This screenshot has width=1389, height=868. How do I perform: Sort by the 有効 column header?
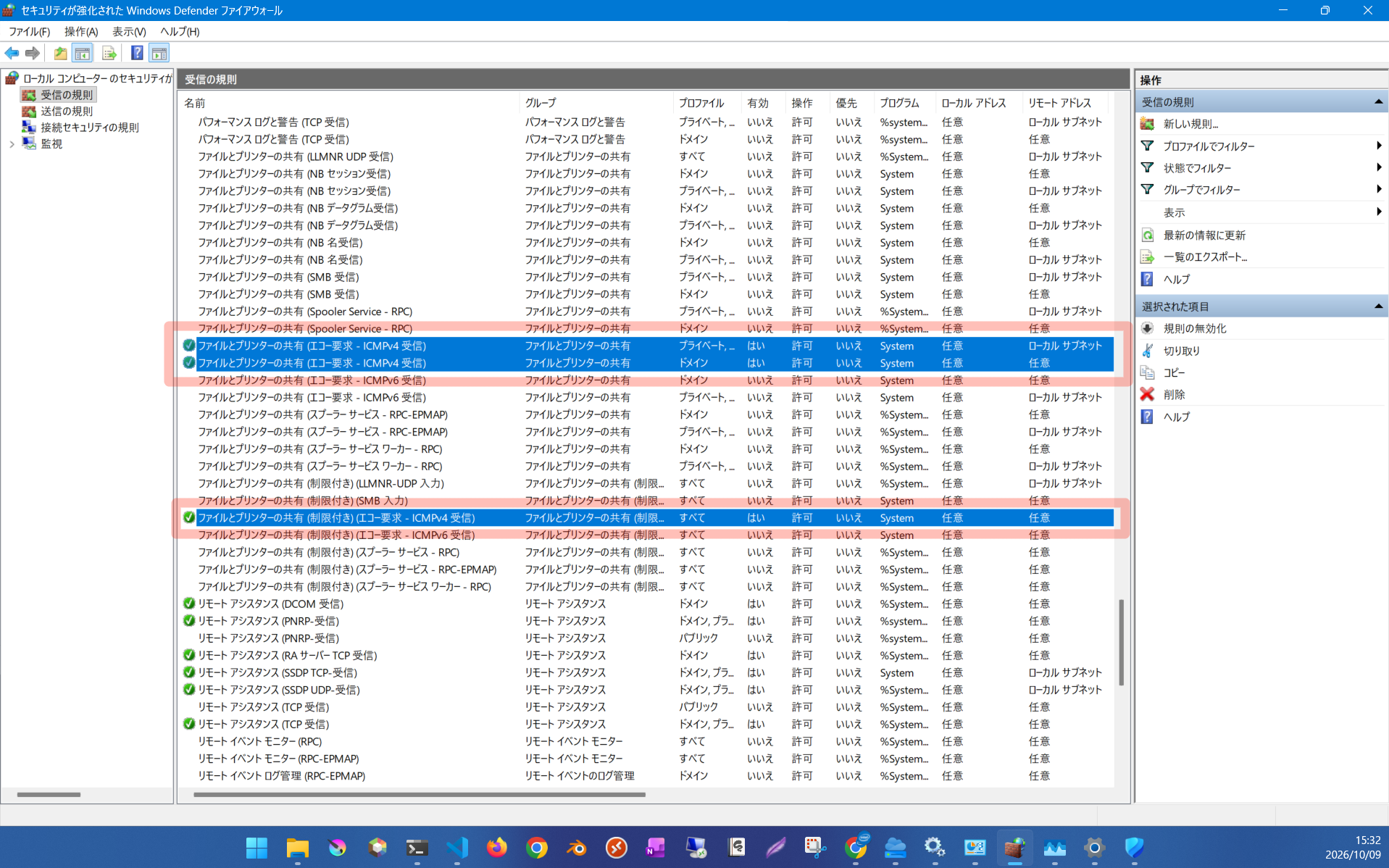pos(763,103)
